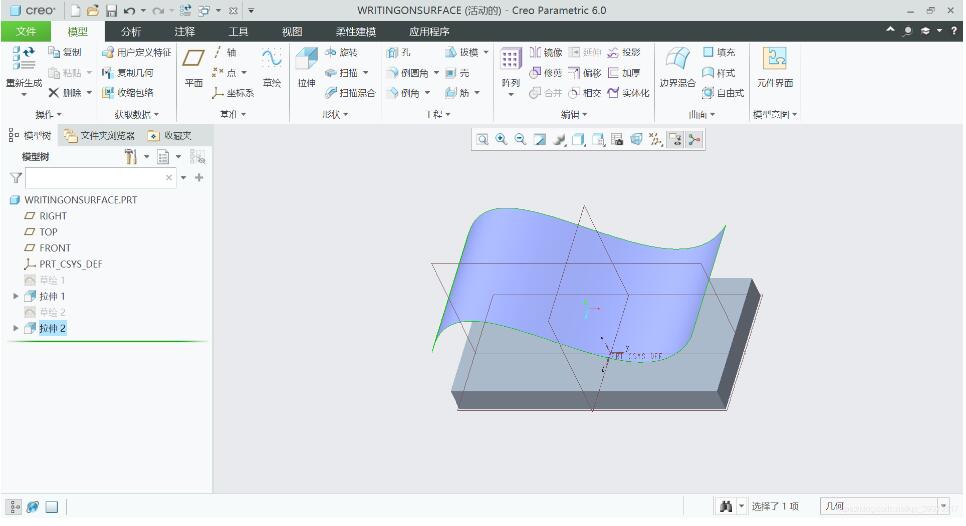Screen dimensions: 966x526
Task: Toggle spin center display in graphics toolbar
Action: point(694,140)
